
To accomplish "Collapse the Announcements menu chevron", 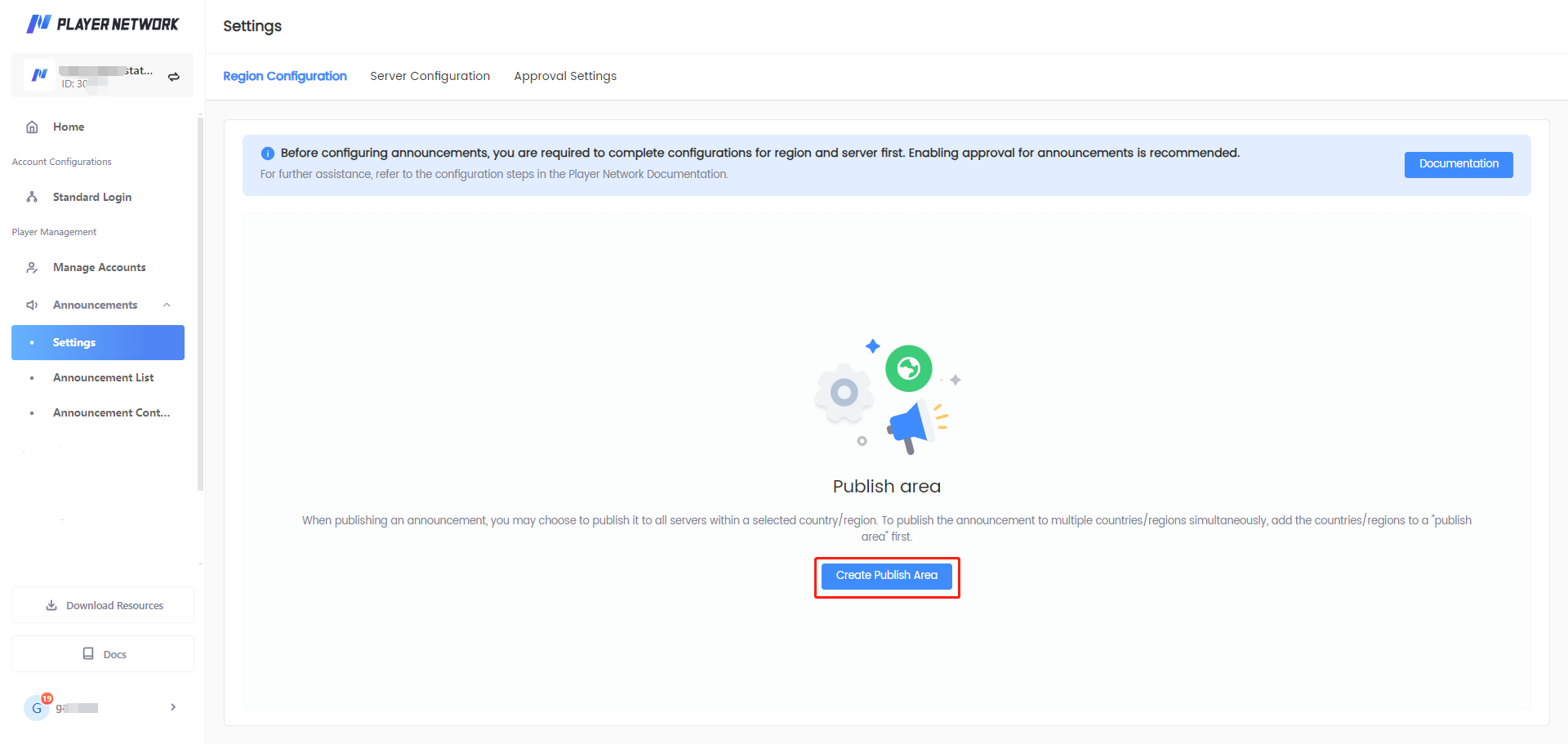I will (167, 305).
